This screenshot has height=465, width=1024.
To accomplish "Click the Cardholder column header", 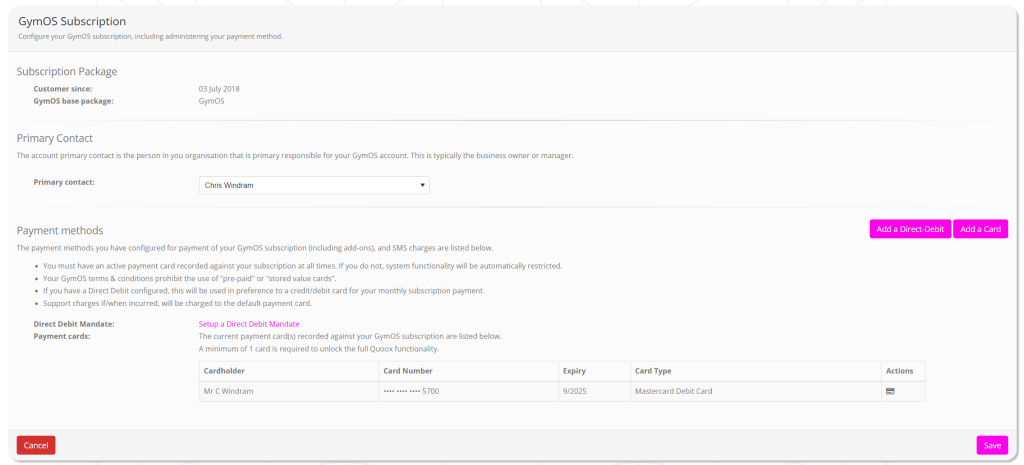I will [224, 371].
